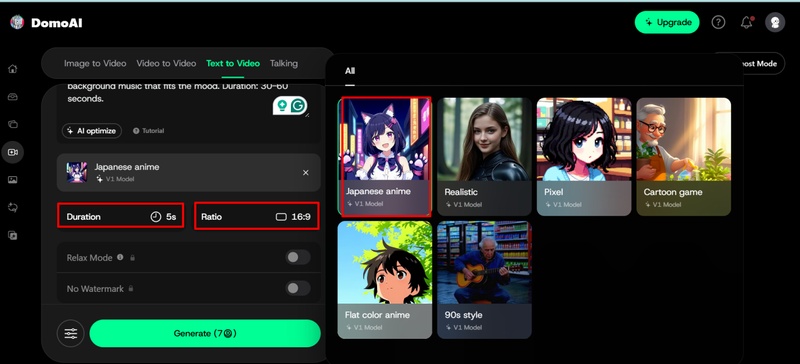Open the notifications bell
Image resolution: width=800 pixels, height=364 pixels.
(746, 22)
